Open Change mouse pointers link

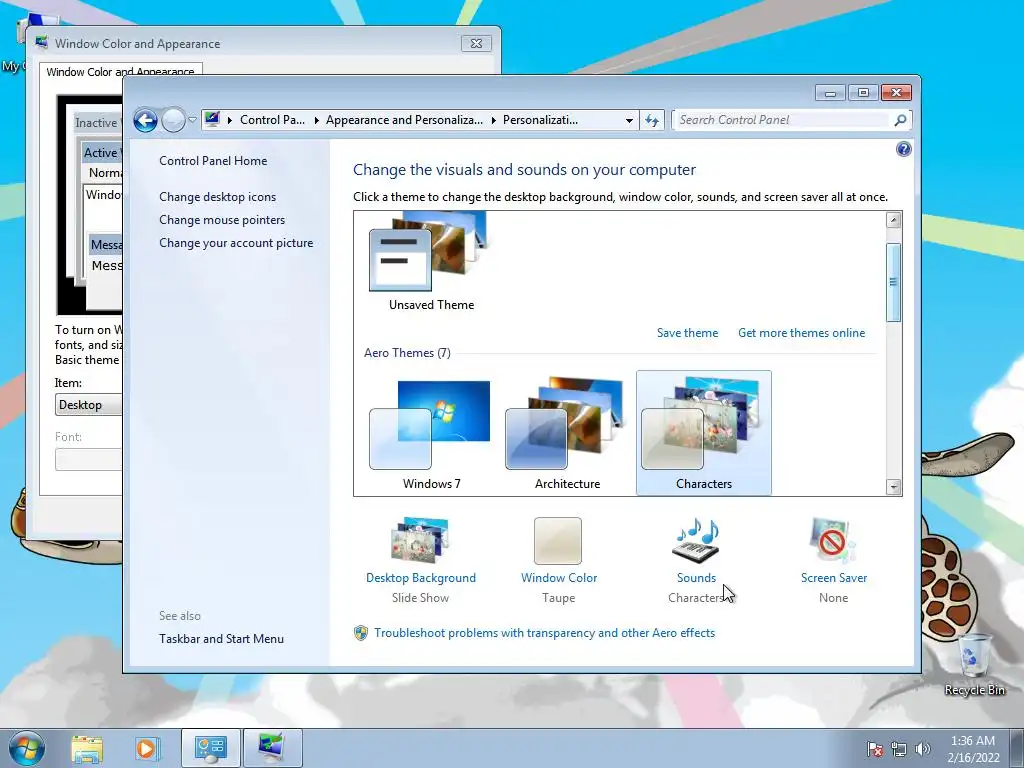coord(222,219)
